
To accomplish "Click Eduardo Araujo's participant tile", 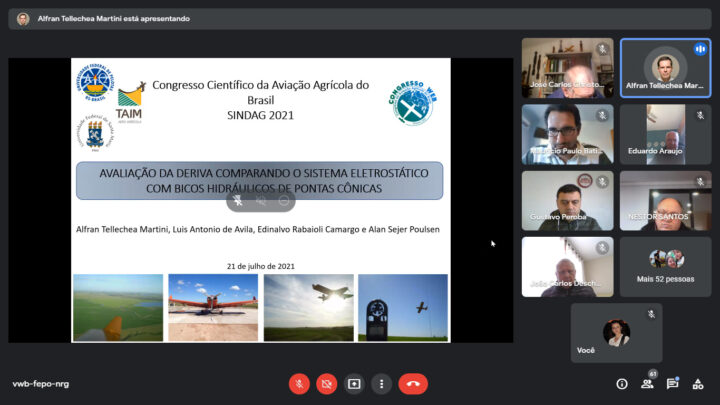I will tap(665, 134).
